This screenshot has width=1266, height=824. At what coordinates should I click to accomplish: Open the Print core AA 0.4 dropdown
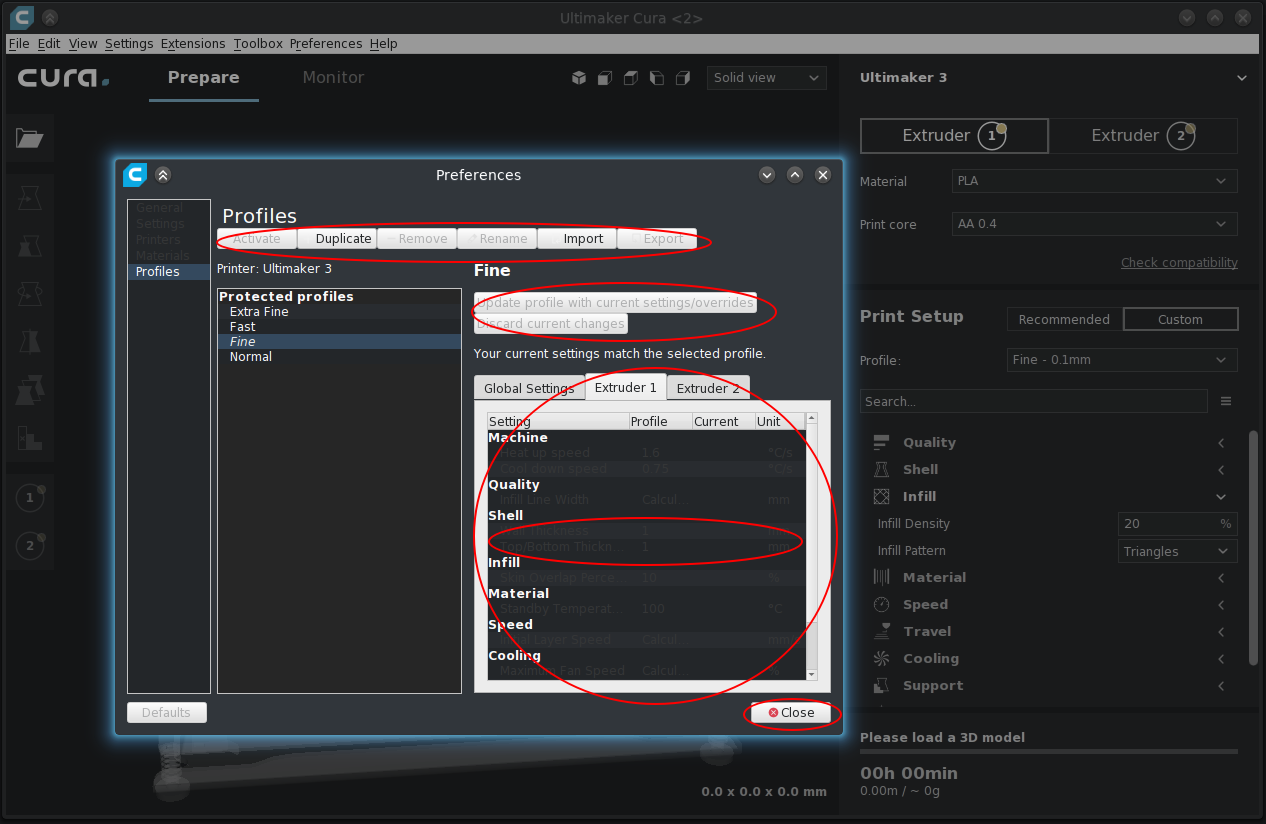(1094, 224)
